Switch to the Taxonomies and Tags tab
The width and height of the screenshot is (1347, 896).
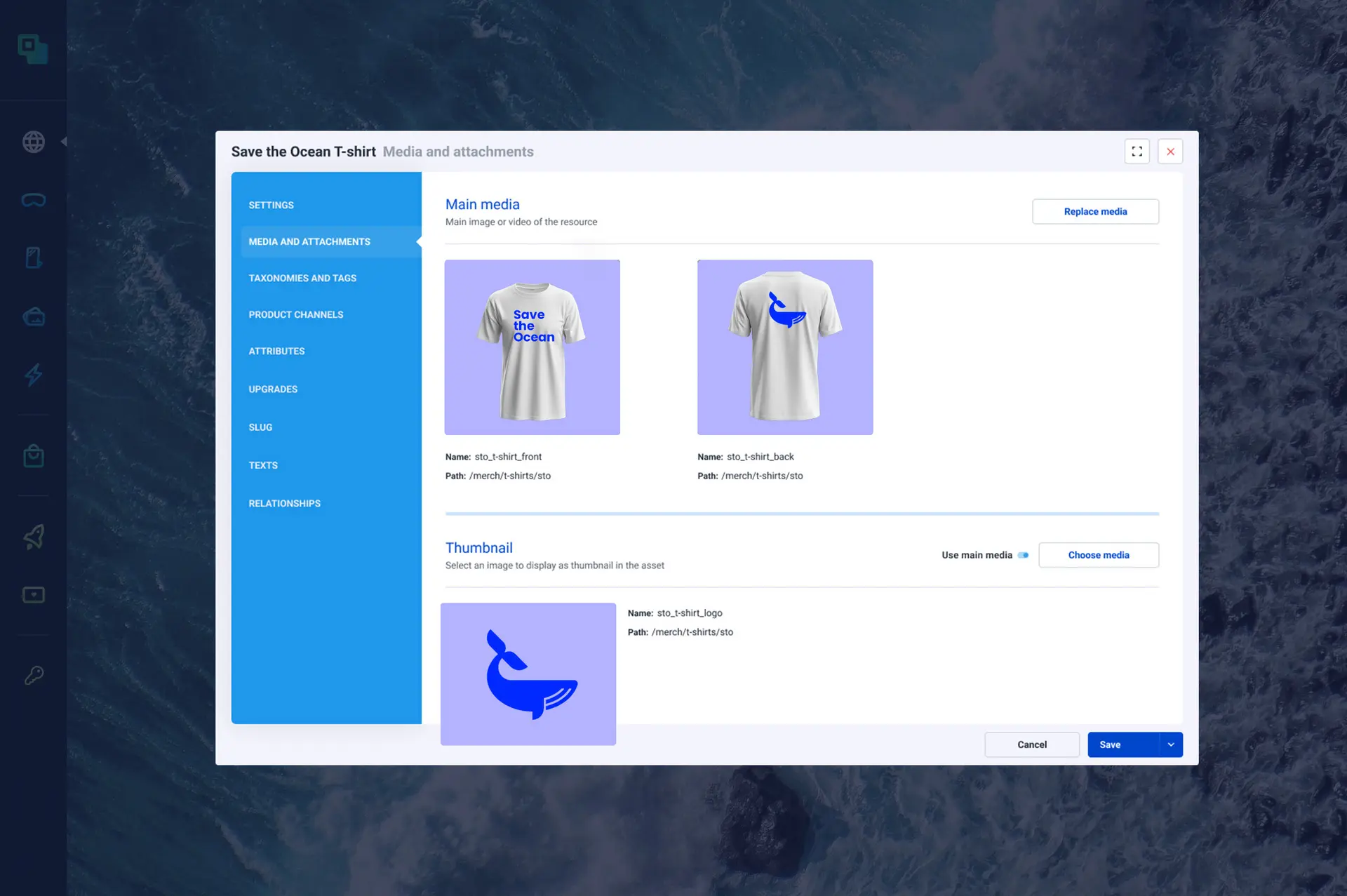pyautogui.click(x=302, y=278)
